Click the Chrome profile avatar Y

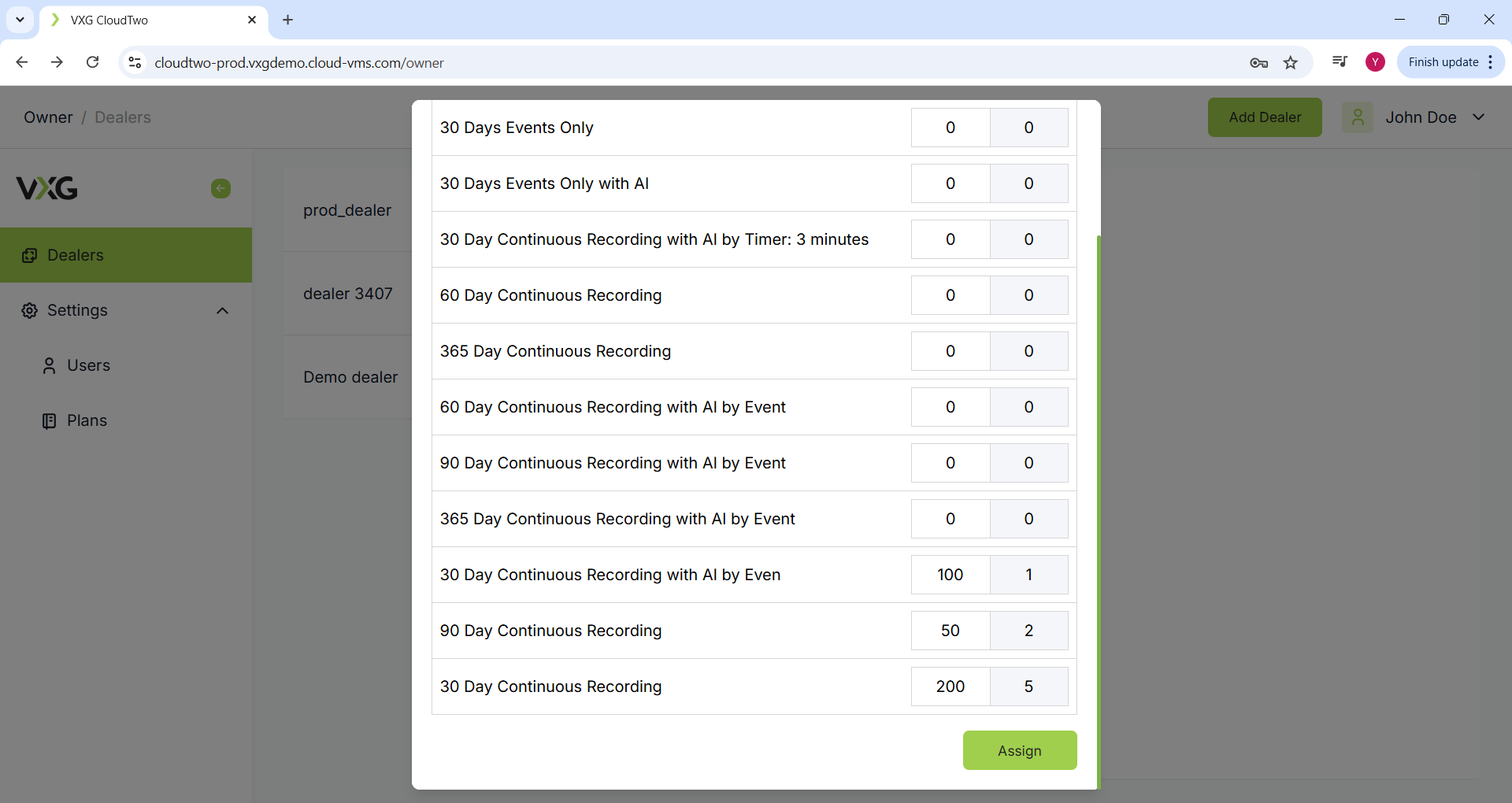tap(1375, 62)
